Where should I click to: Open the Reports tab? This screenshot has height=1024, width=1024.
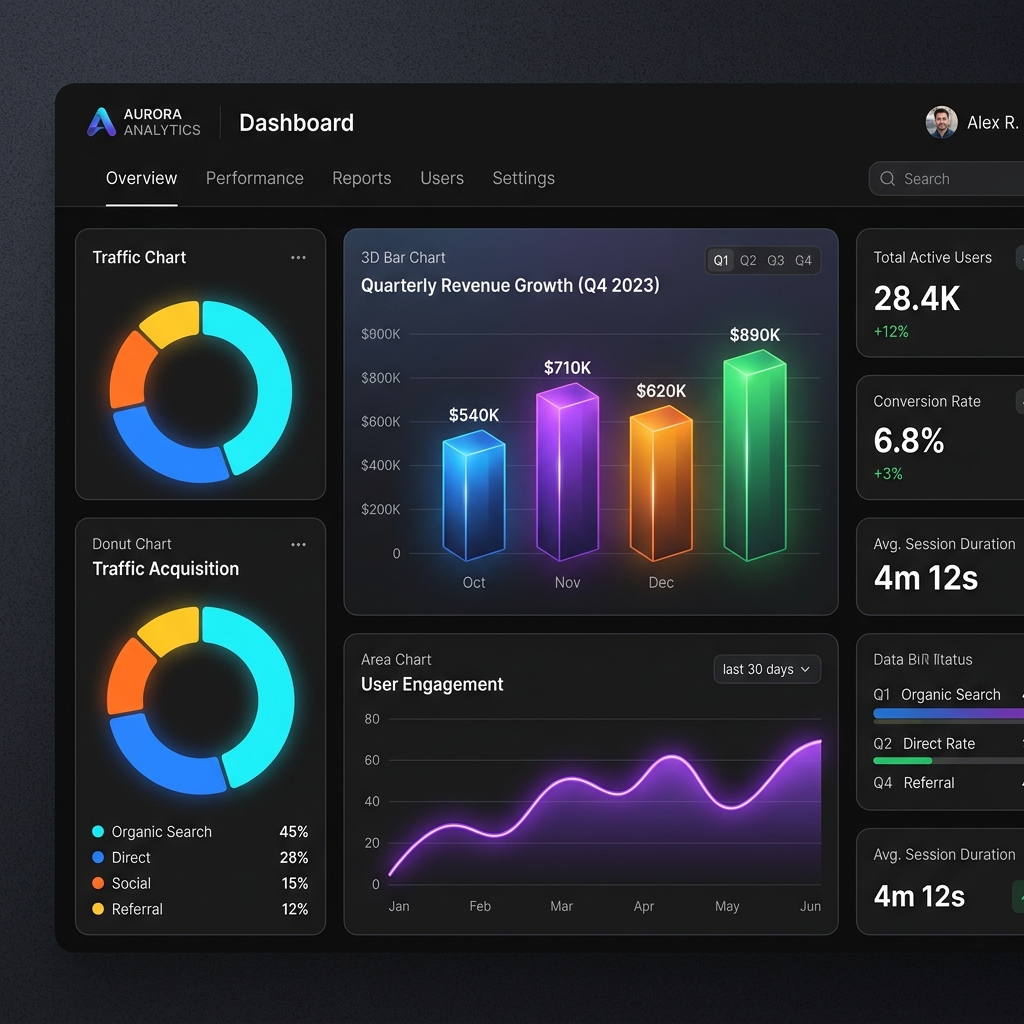(x=362, y=178)
